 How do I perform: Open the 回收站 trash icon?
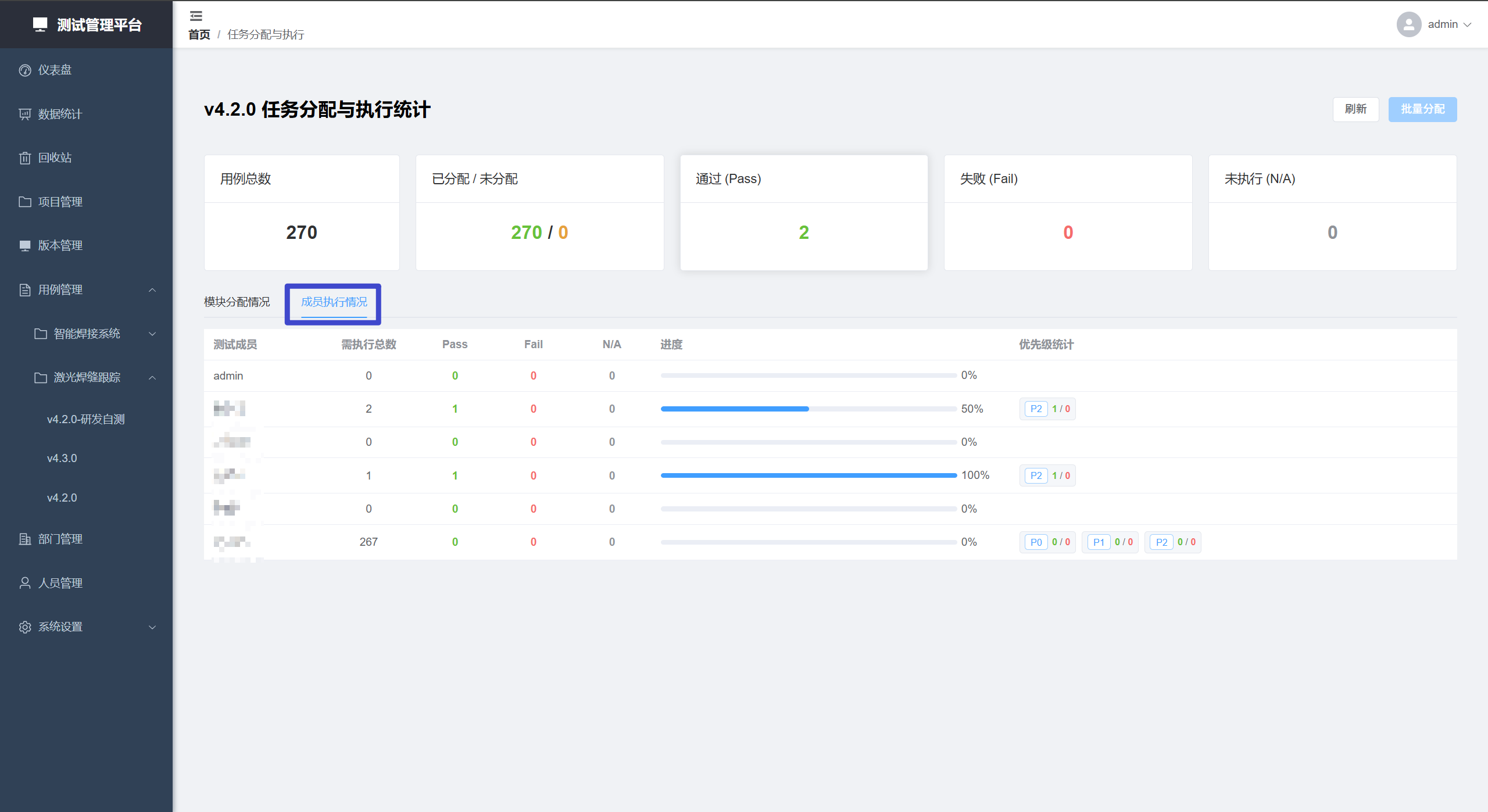pos(25,158)
